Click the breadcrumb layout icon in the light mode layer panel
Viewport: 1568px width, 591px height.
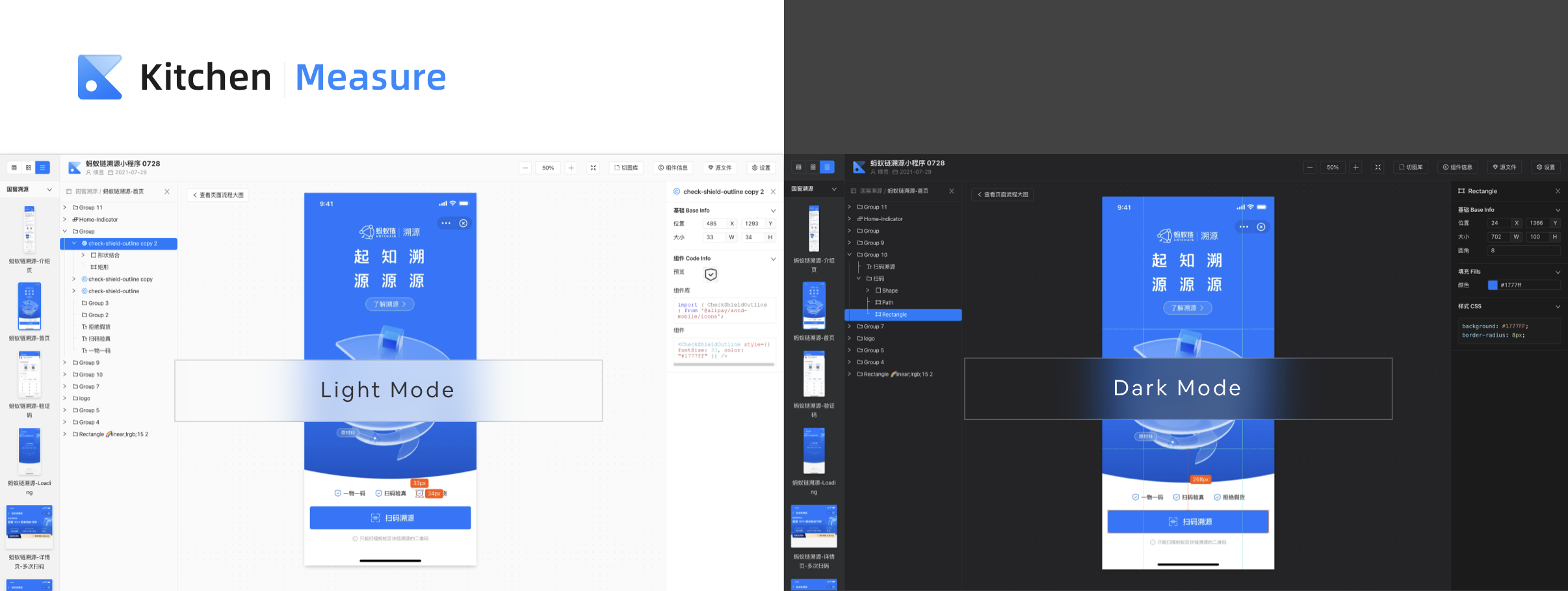click(x=69, y=192)
